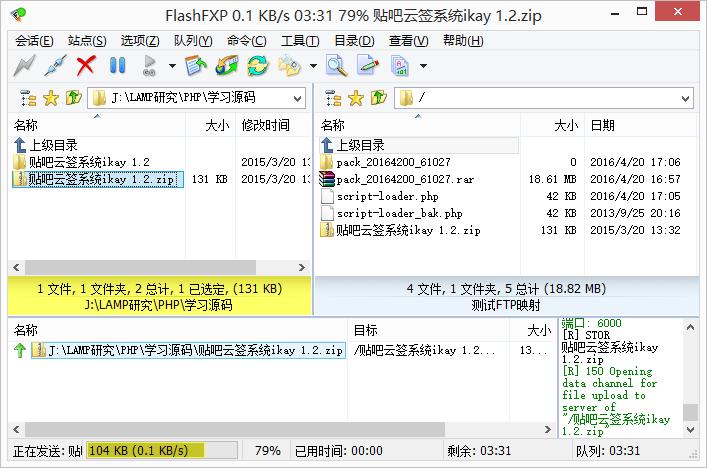Open the 工具(T) menu
The height and width of the screenshot is (468, 707).
[x=300, y=41]
